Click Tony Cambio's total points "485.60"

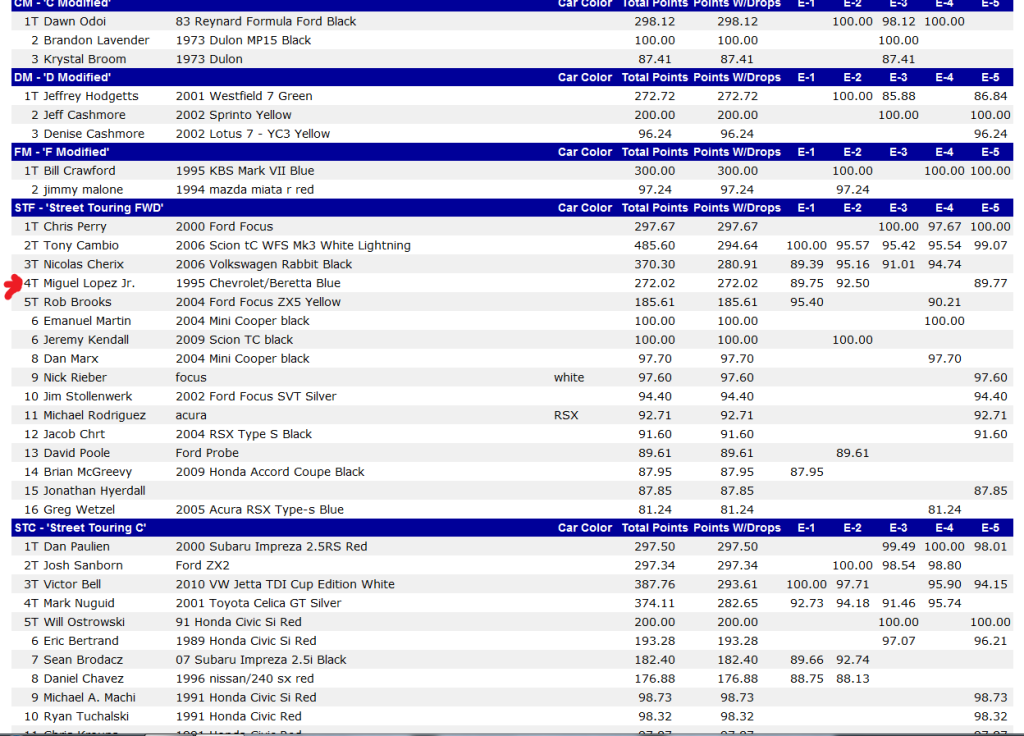coord(654,246)
